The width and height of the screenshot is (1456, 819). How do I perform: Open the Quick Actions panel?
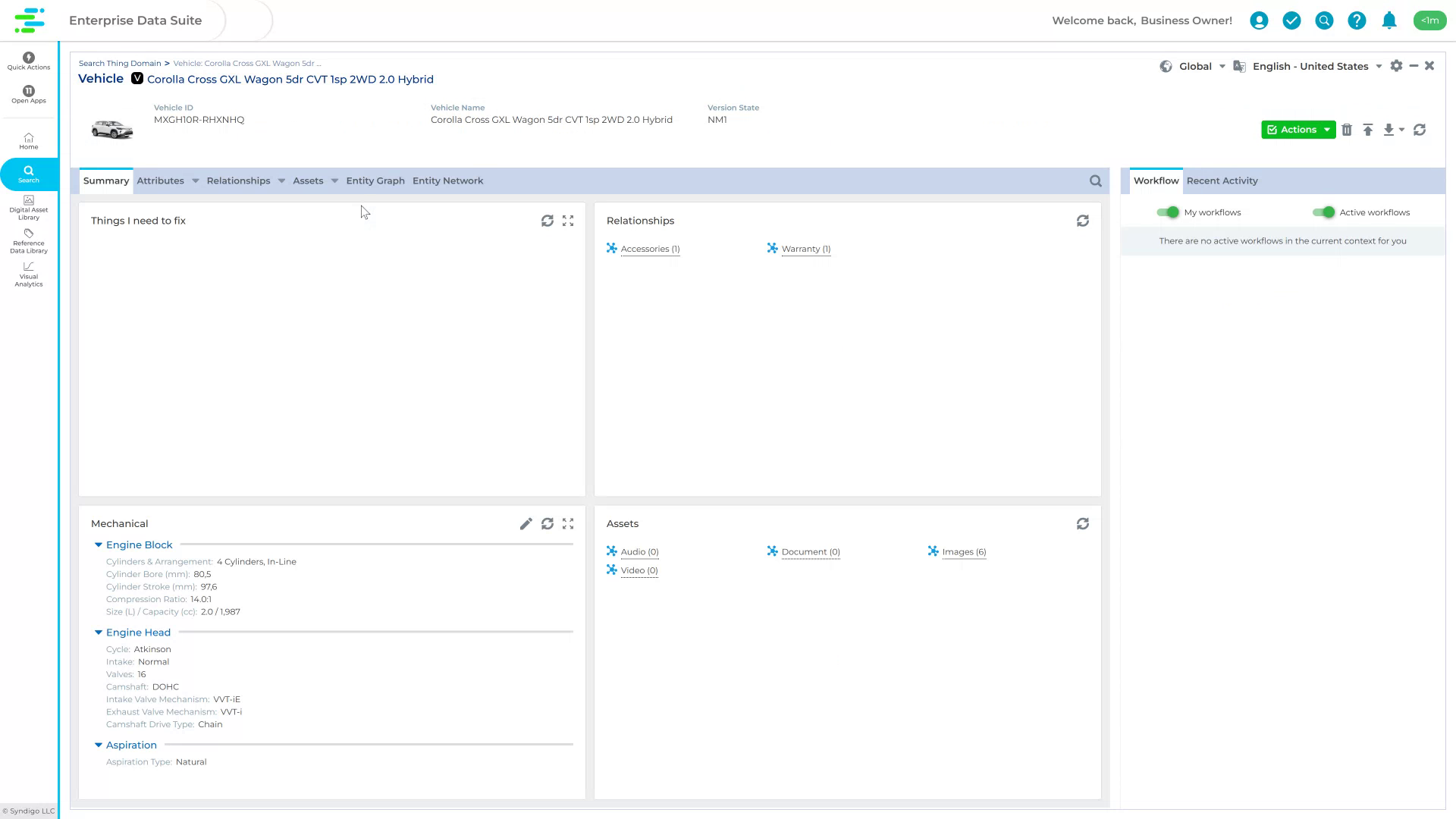[28, 61]
